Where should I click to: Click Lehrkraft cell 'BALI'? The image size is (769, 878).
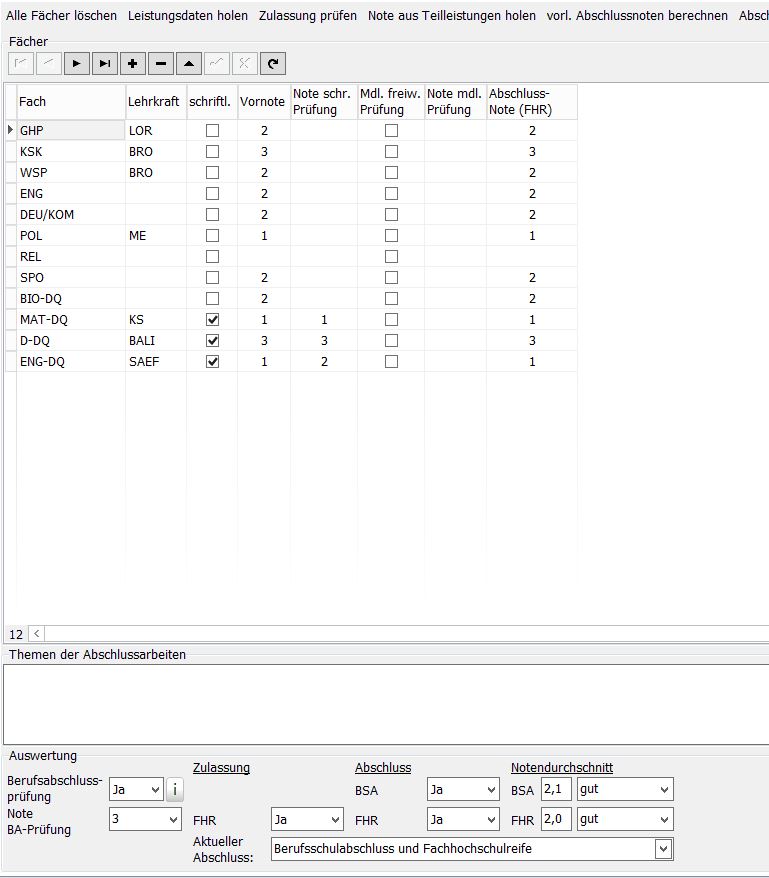pyautogui.click(x=156, y=340)
